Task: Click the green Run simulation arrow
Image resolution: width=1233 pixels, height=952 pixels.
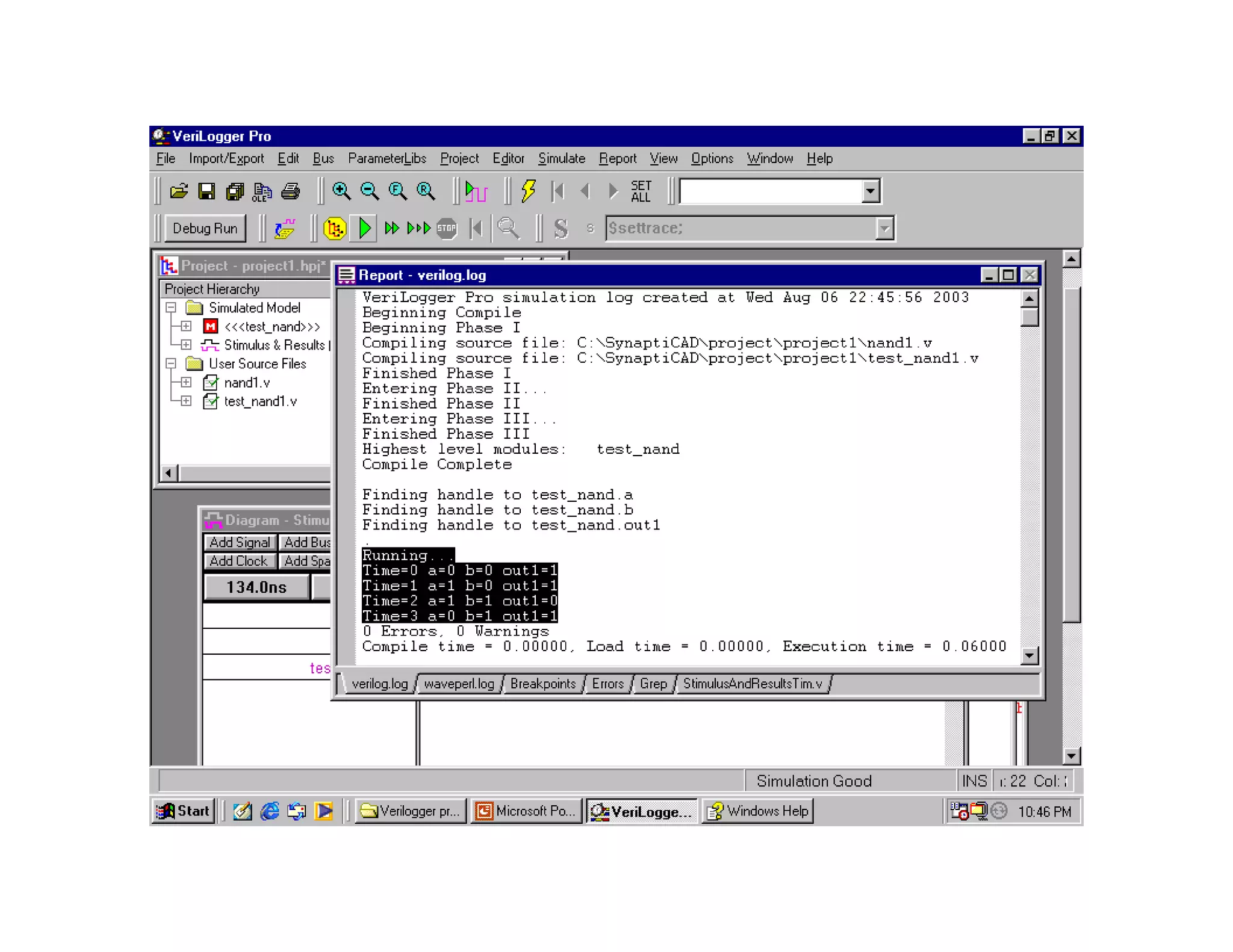Action: pyautogui.click(x=365, y=229)
